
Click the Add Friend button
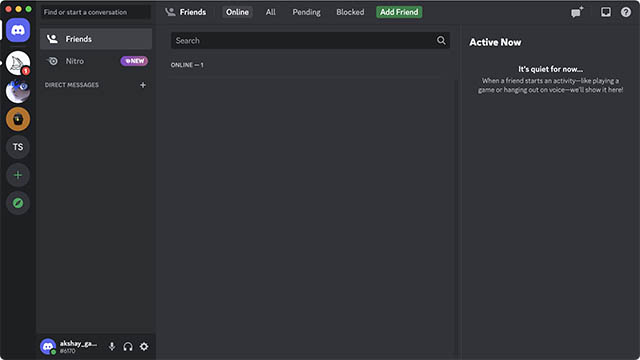399,12
